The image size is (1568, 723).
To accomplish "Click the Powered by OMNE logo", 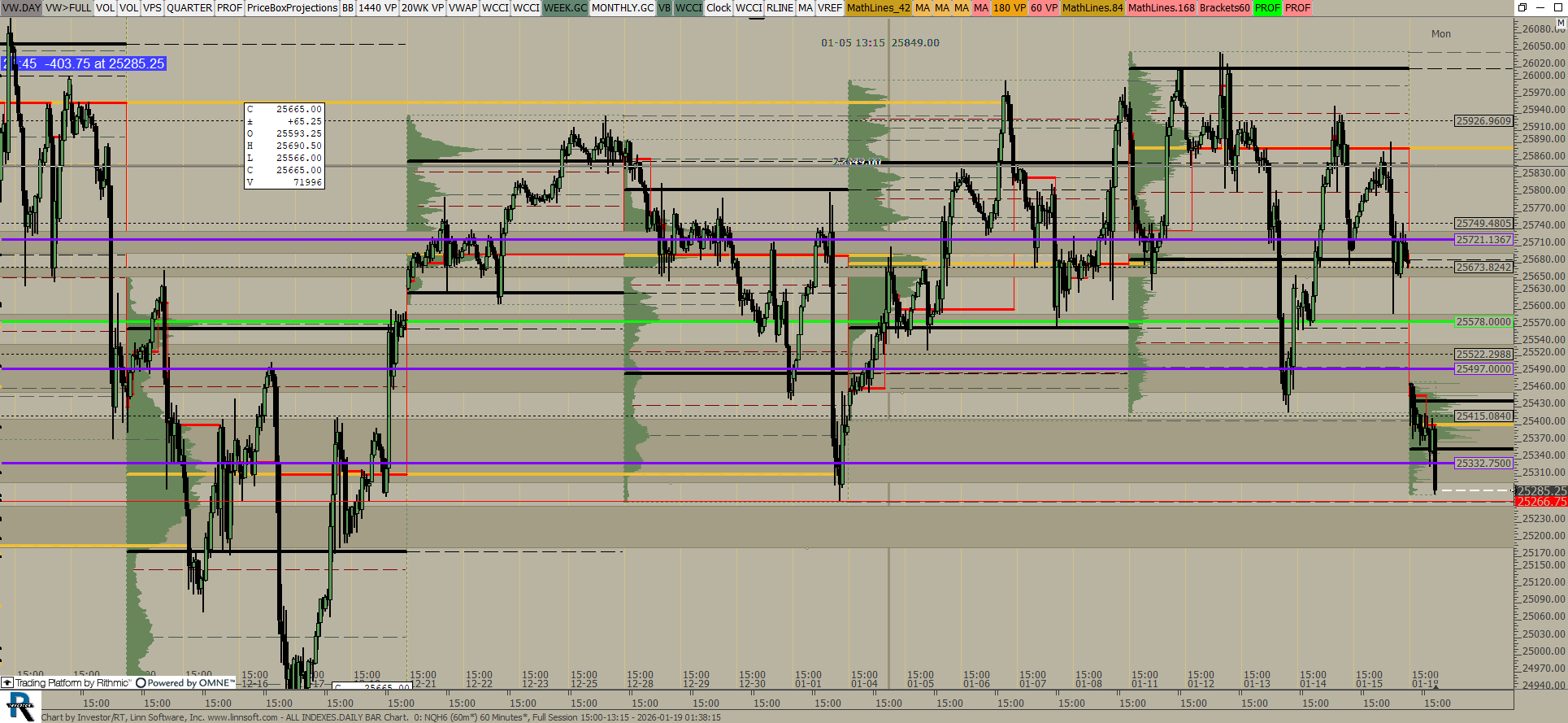I will 185,683.
